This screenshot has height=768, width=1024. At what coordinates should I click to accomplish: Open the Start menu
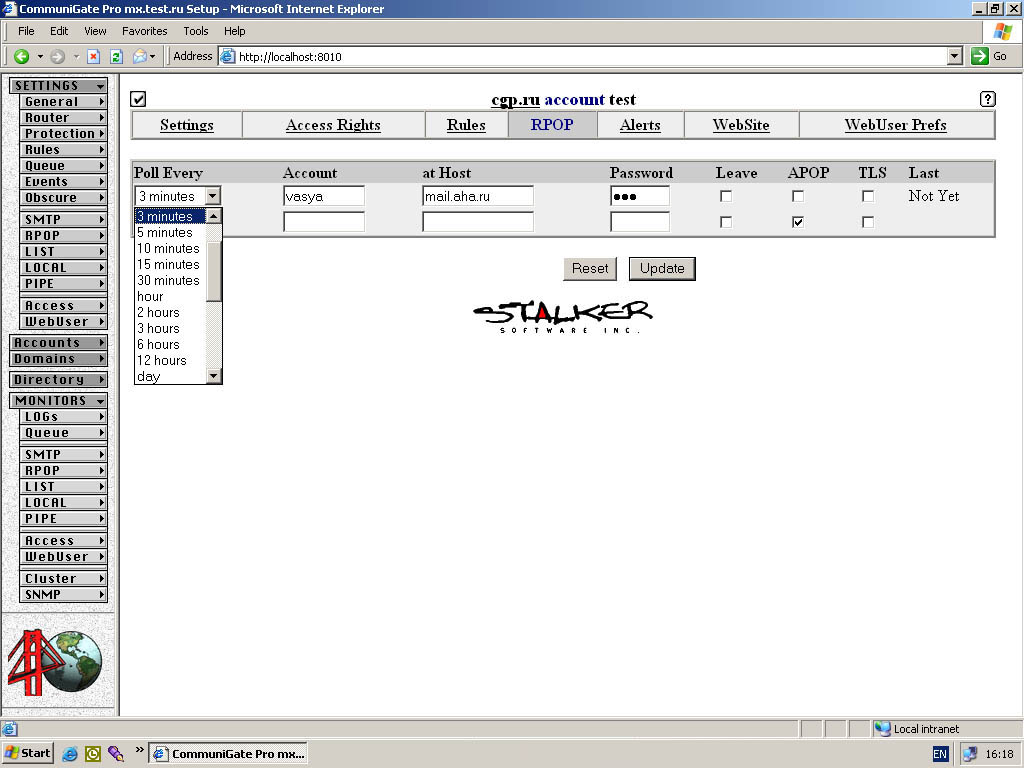27,753
